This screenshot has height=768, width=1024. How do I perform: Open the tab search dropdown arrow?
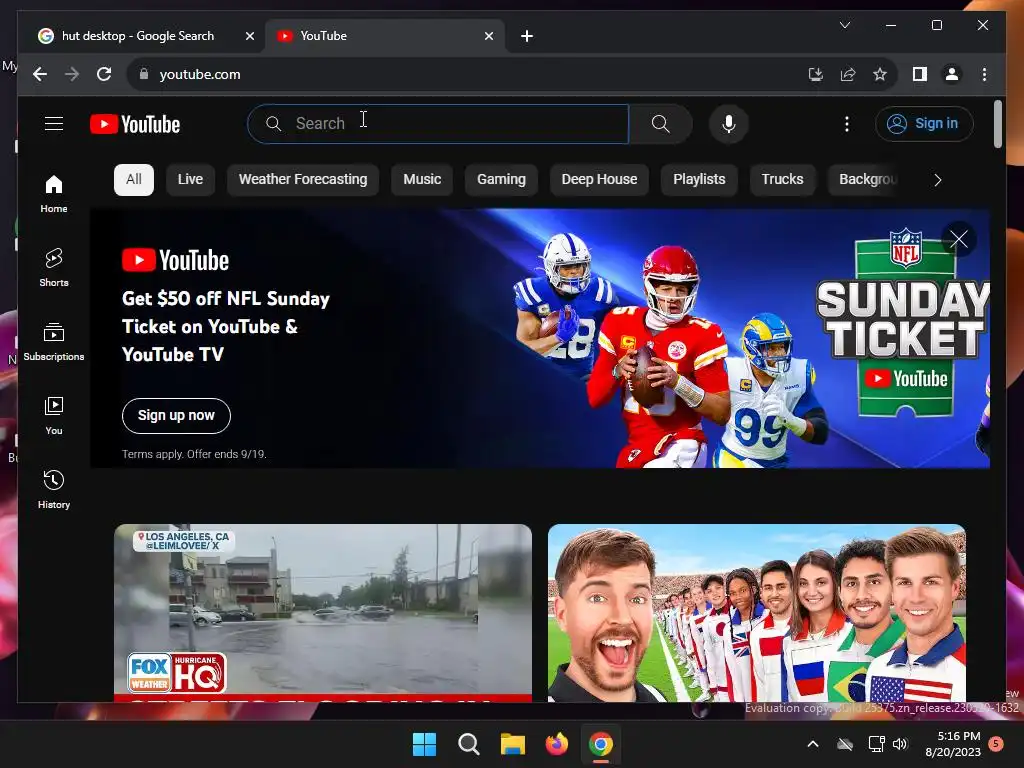844,25
